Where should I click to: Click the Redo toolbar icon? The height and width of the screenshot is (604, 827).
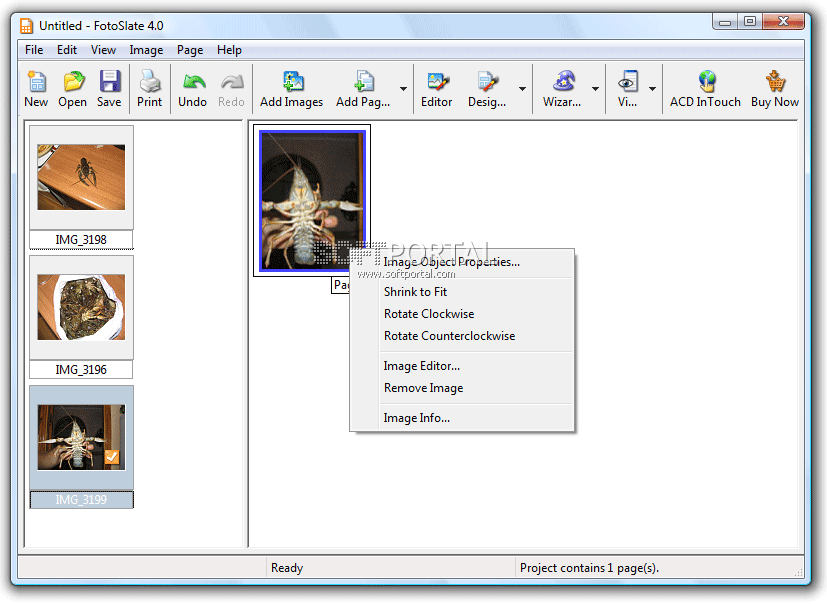(x=232, y=82)
